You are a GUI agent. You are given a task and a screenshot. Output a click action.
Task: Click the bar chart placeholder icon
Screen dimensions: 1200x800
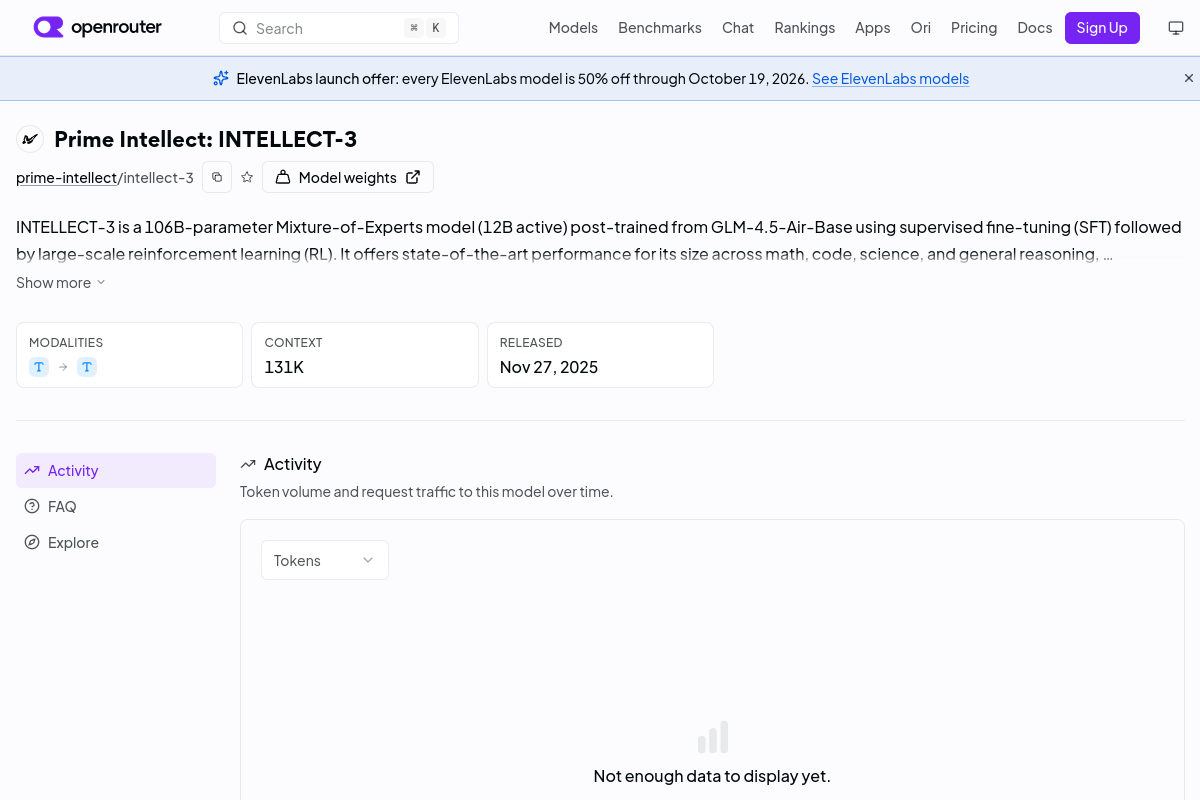click(713, 737)
